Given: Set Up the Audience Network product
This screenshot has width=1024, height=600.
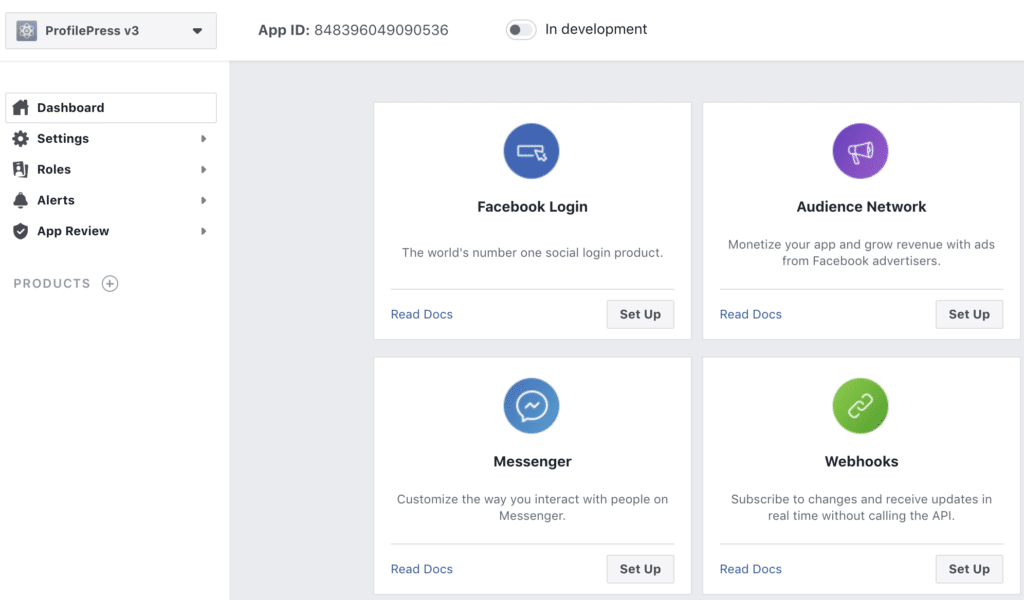Looking at the screenshot, I should (969, 314).
